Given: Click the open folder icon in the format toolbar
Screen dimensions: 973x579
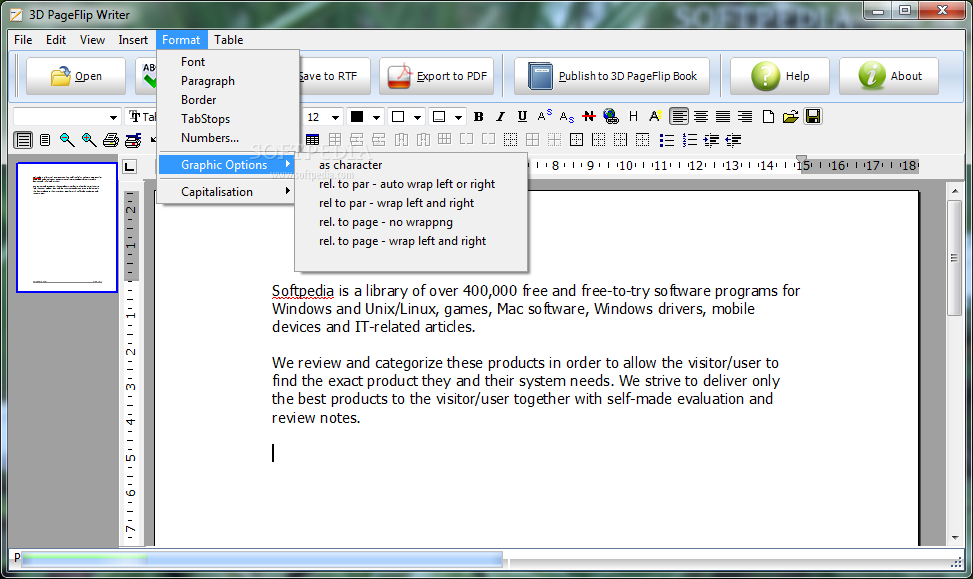Looking at the screenshot, I should (x=791, y=117).
